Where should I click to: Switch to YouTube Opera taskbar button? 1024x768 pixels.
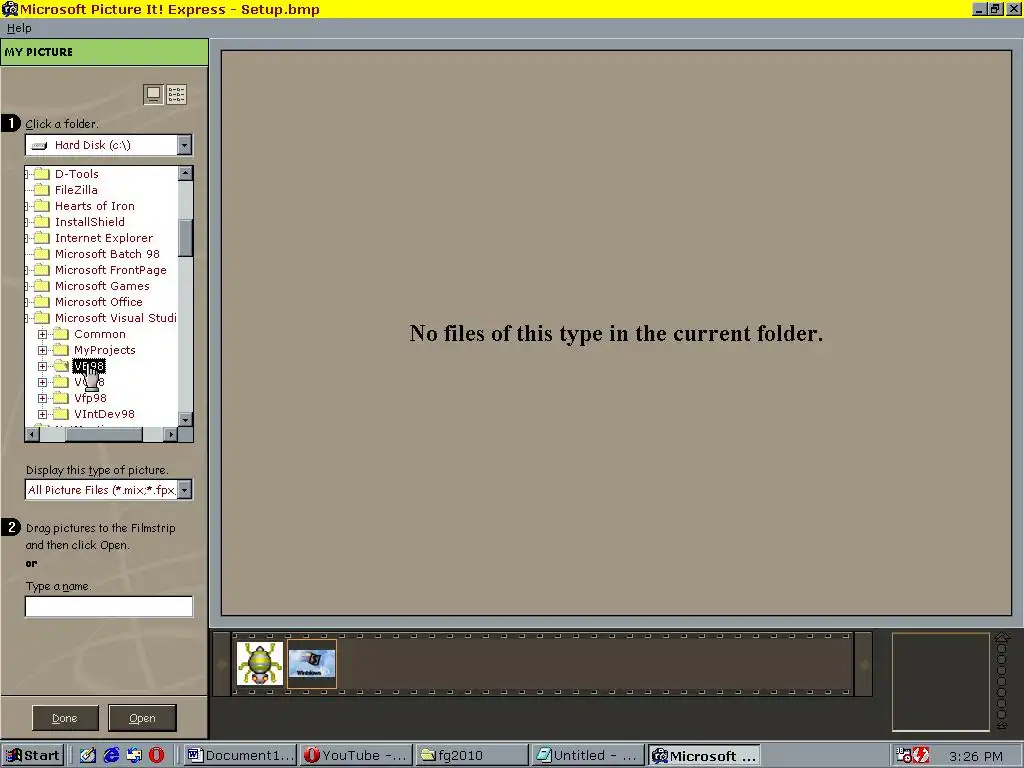(x=357, y=756)
